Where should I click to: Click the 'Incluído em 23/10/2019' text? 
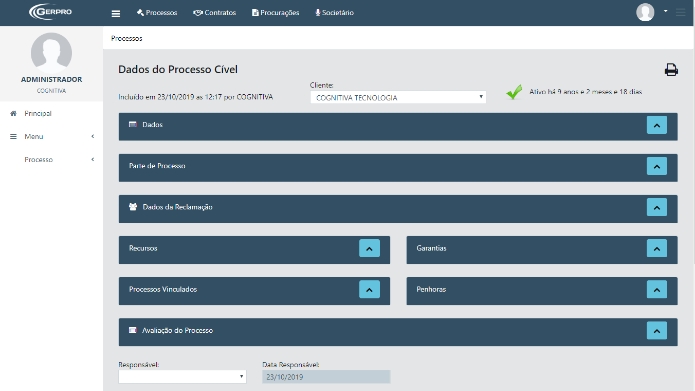click(x=195, y=97)
